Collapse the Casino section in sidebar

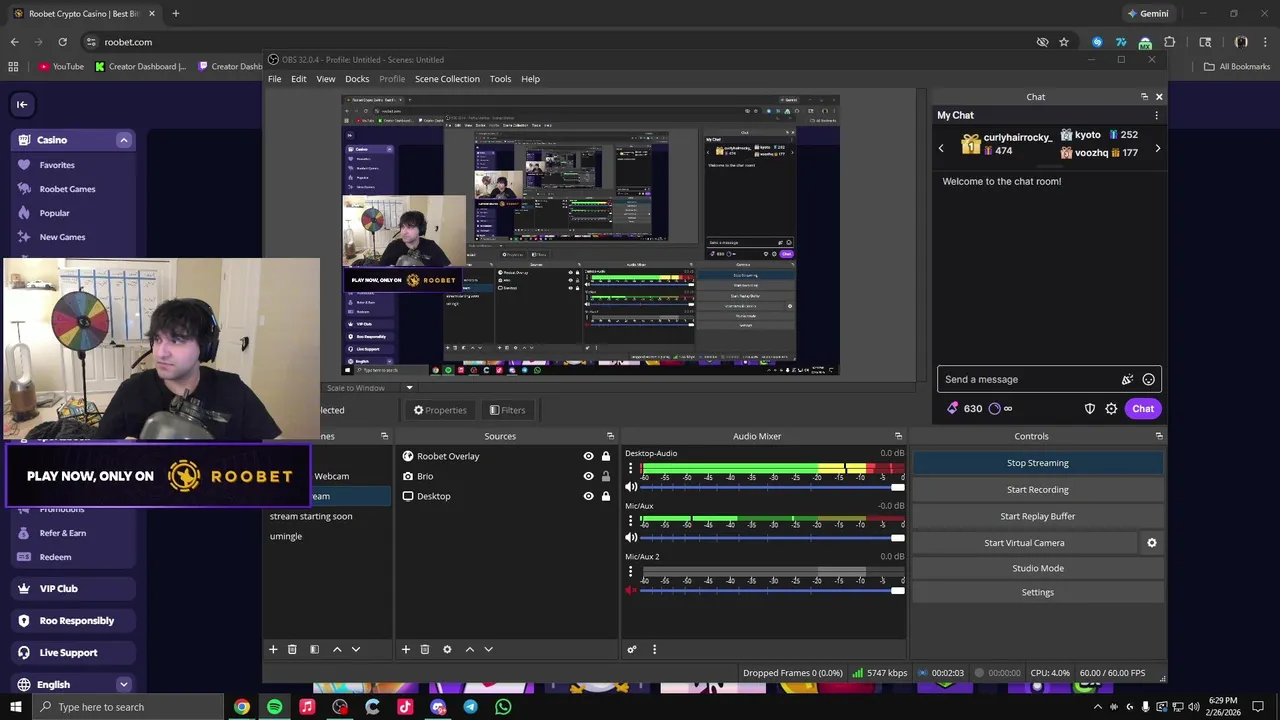[x=124, y=140]
